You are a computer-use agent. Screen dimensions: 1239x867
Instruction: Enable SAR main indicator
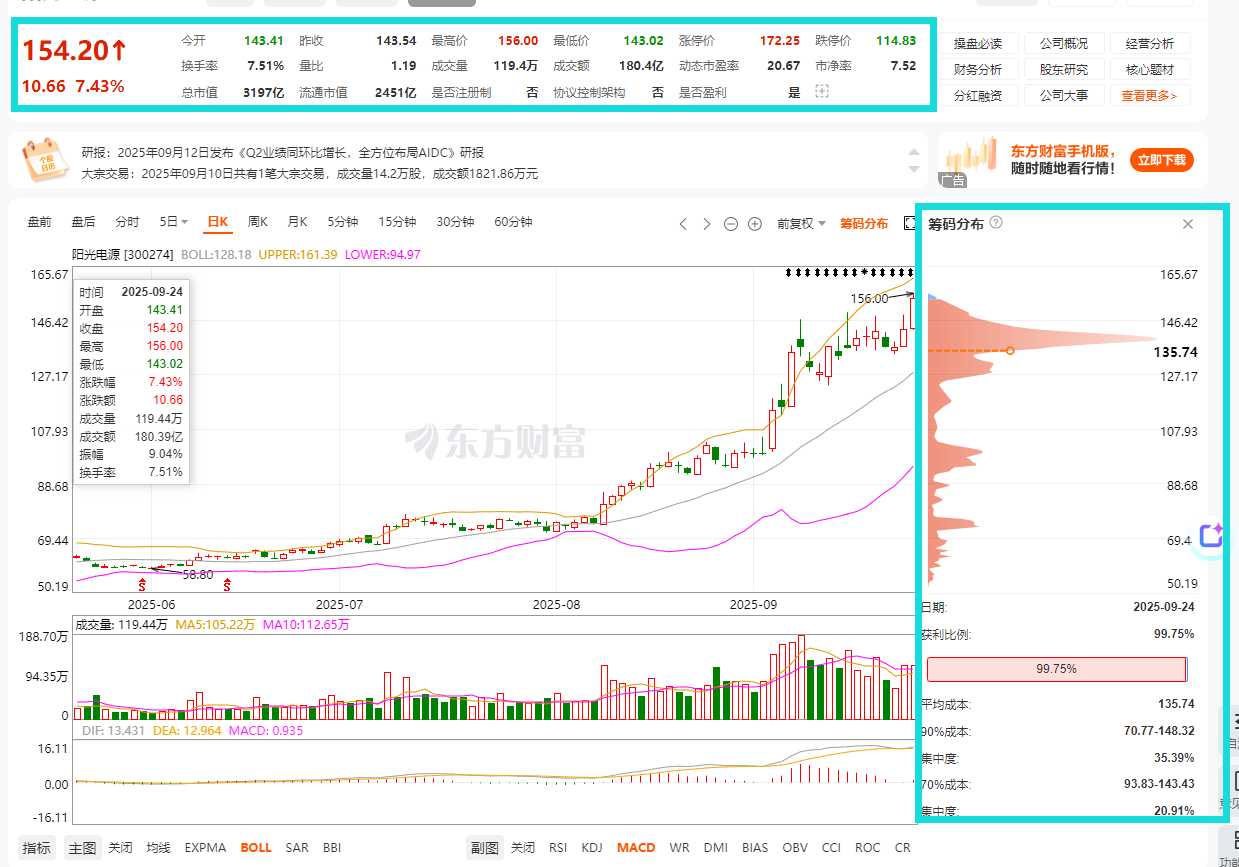coord(297,847)
